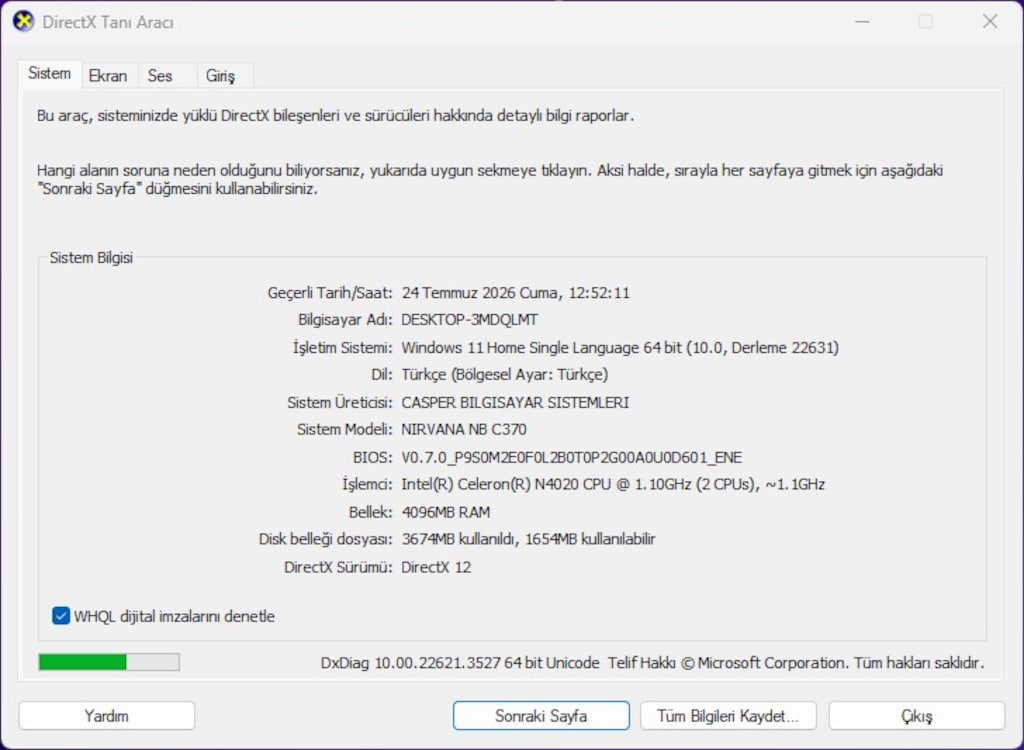The height and width of the screenshot is (750, 1024).
Task: Go to the Giriş tab
Action: (x=220, y=76)
